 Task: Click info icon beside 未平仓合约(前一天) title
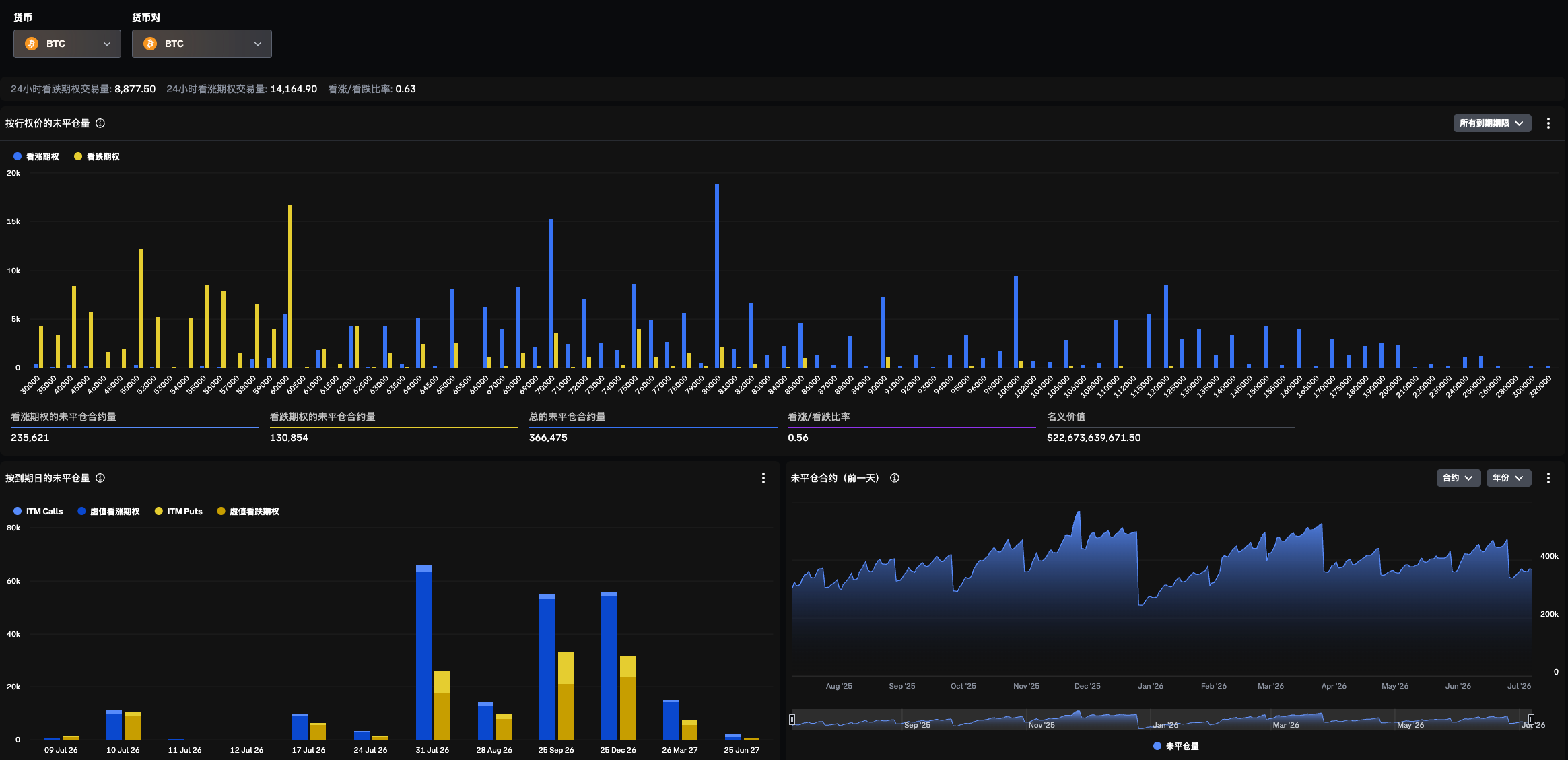tap(895, 478)
